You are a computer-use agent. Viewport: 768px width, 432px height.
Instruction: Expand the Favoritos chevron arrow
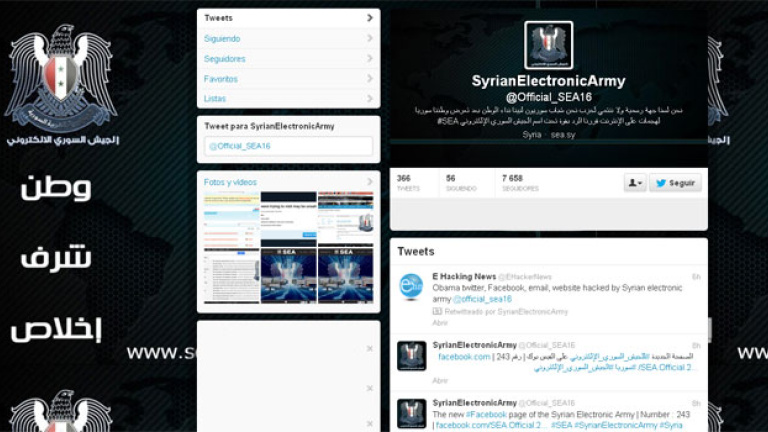369,79
